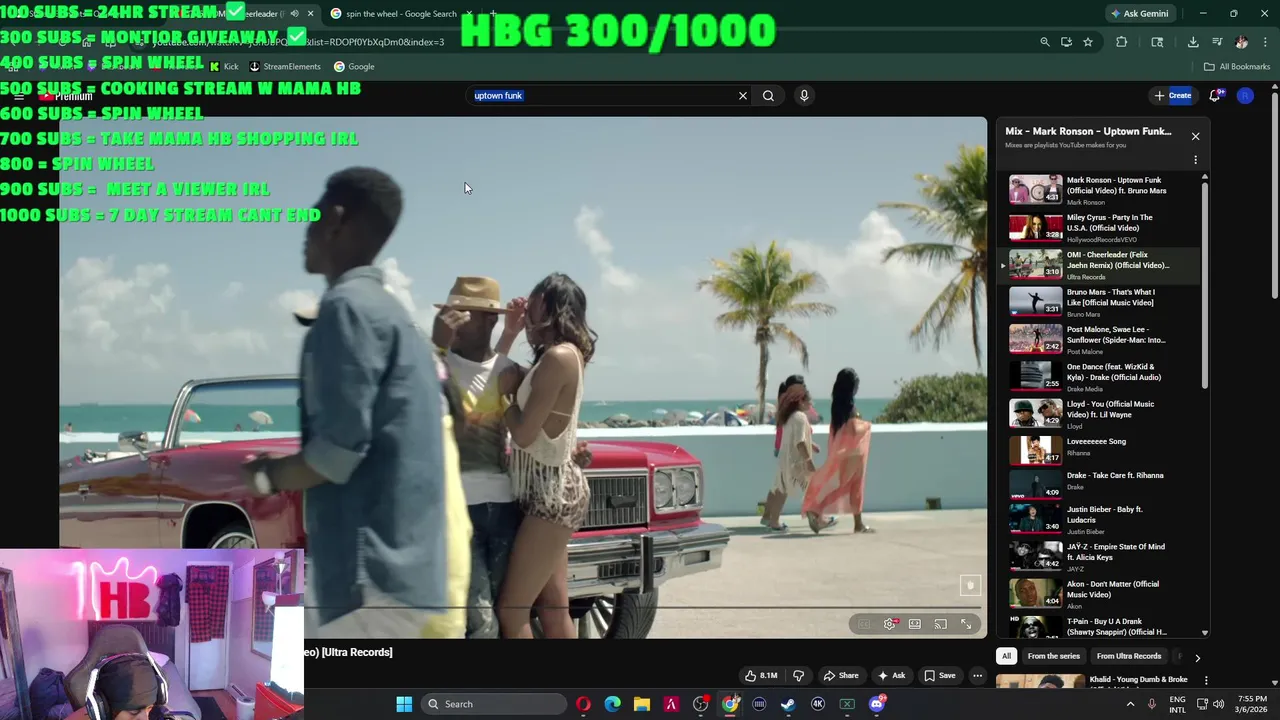Viewport: 1280px width, 720px height.
Task: Open the Mix playlist three-dot options menu
Action: (1195, 160)
